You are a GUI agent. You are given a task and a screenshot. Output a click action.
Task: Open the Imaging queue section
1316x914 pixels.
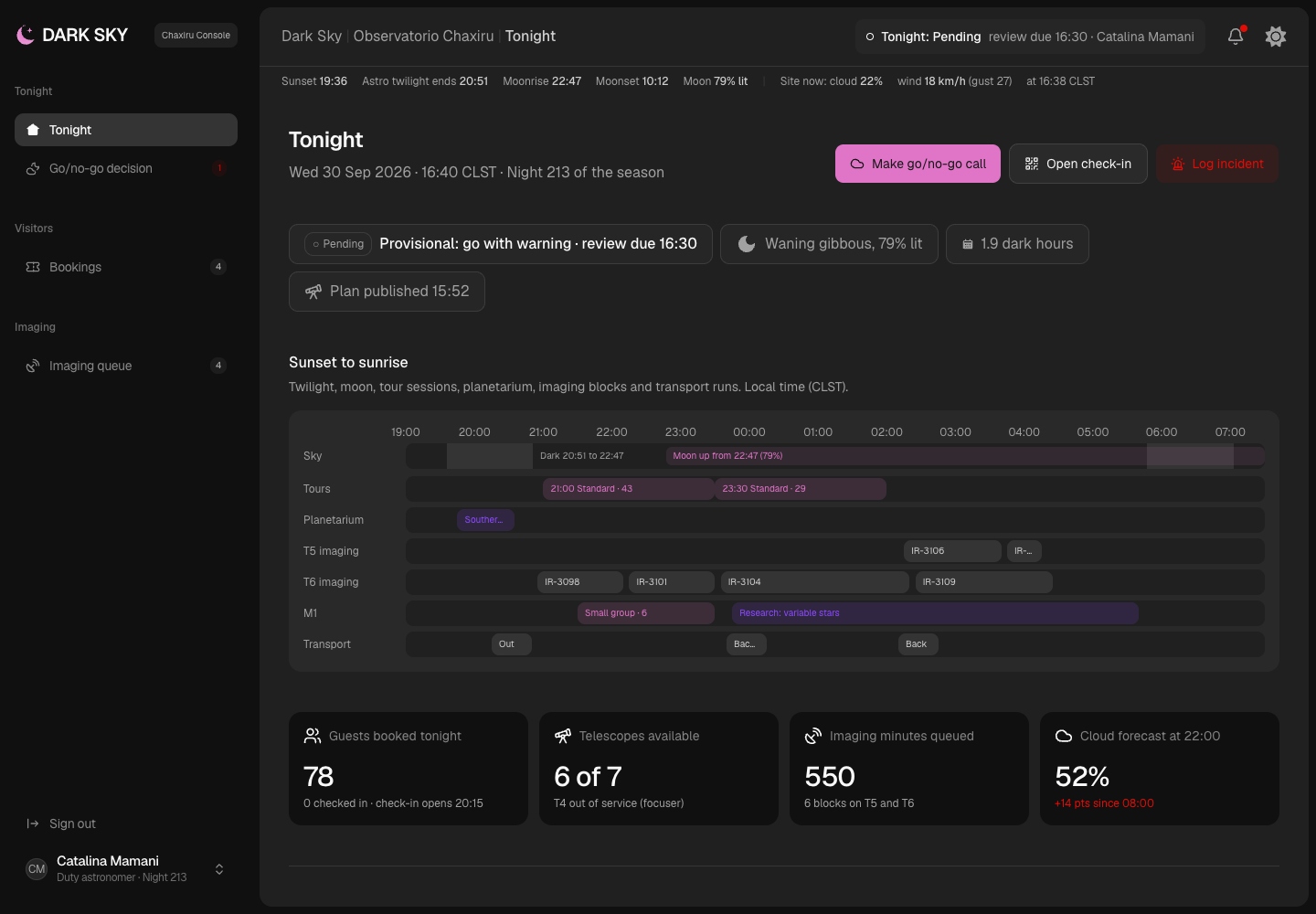point(126,366)
